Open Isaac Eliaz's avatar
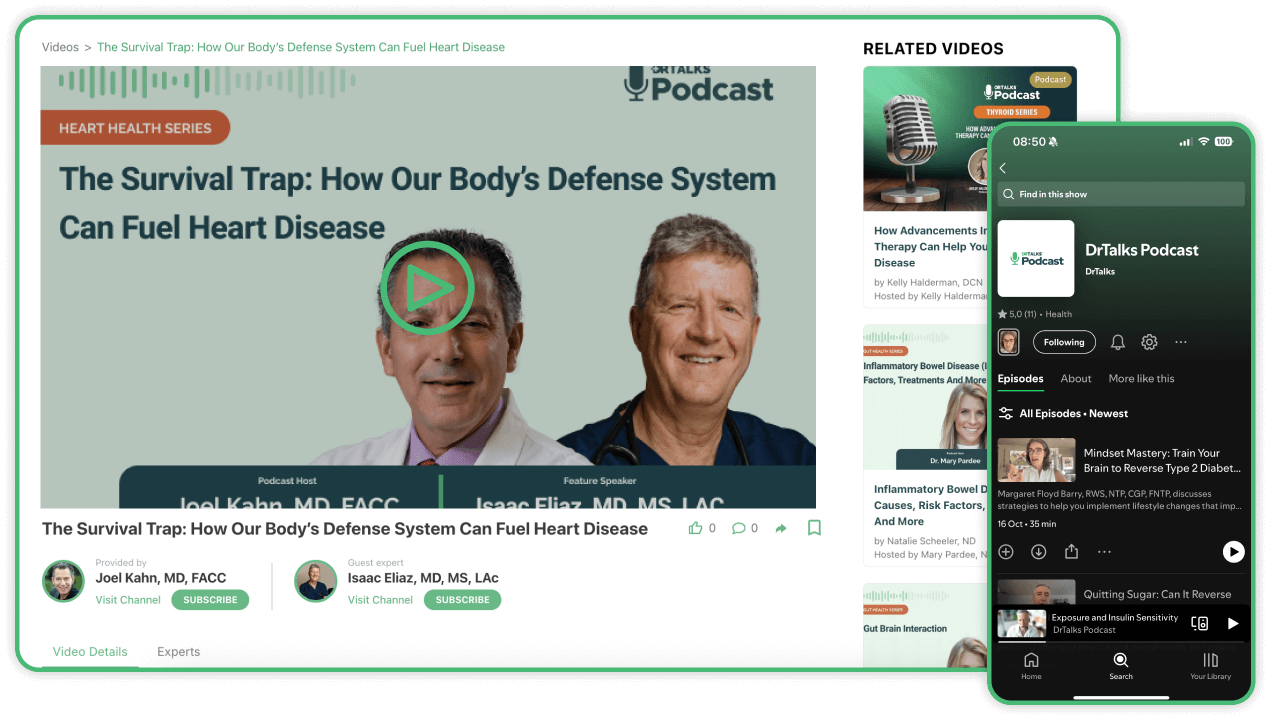The height and width of the screenshot is (720, 1271). pyautogui.click(x=315, y=581)
